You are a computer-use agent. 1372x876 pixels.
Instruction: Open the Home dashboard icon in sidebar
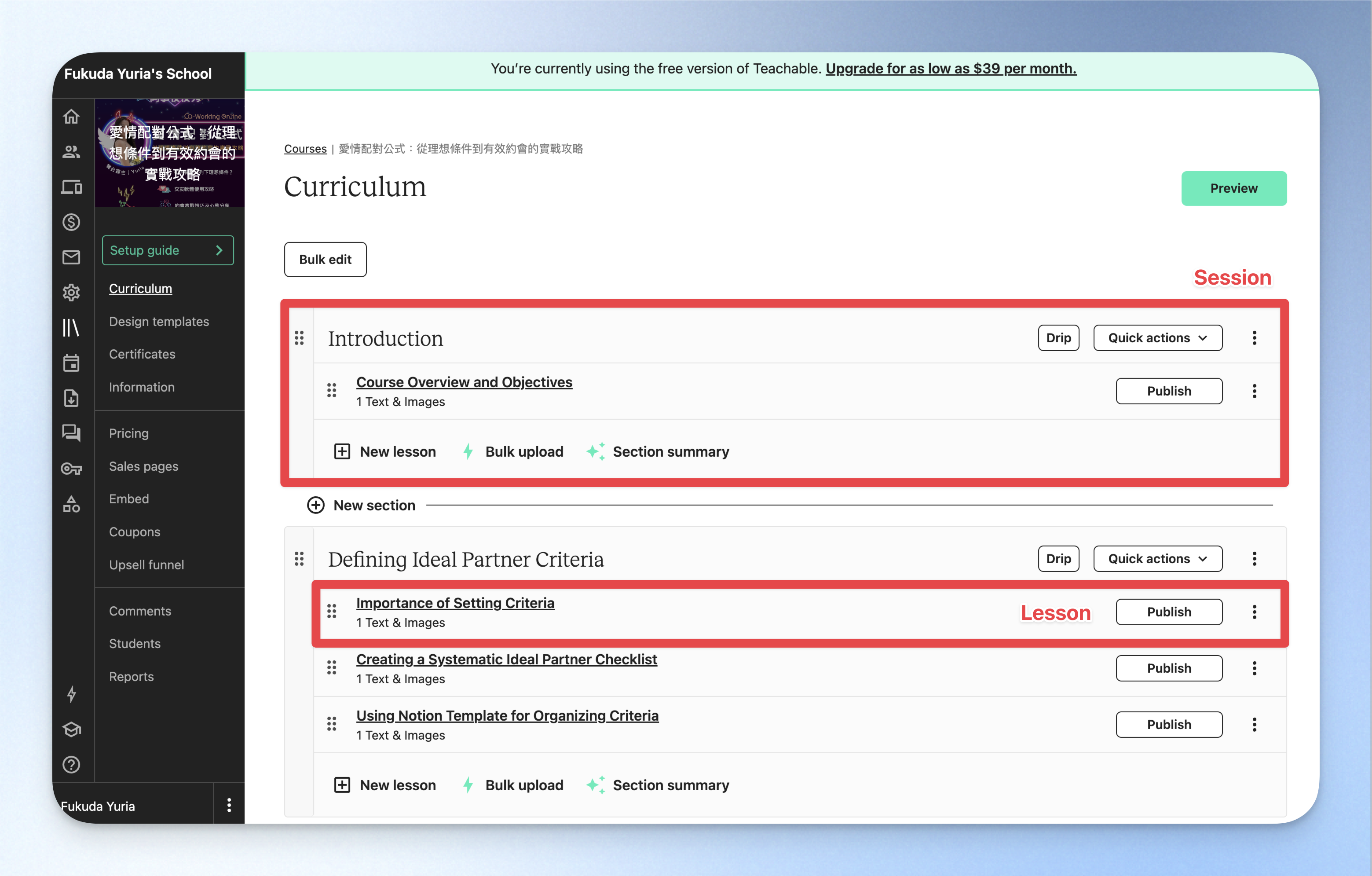click(71, 117)
